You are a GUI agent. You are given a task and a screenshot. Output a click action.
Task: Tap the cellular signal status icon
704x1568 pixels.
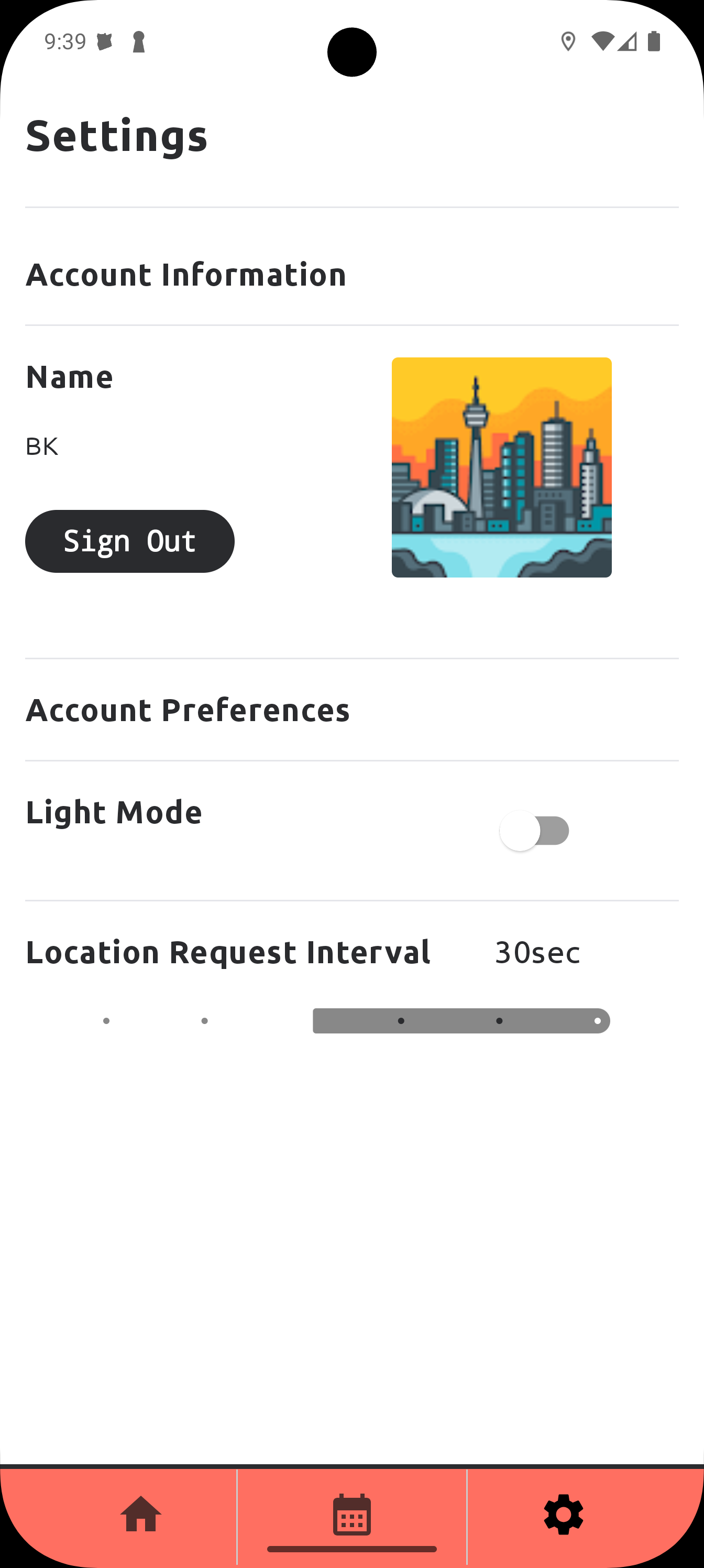[628, 41]
